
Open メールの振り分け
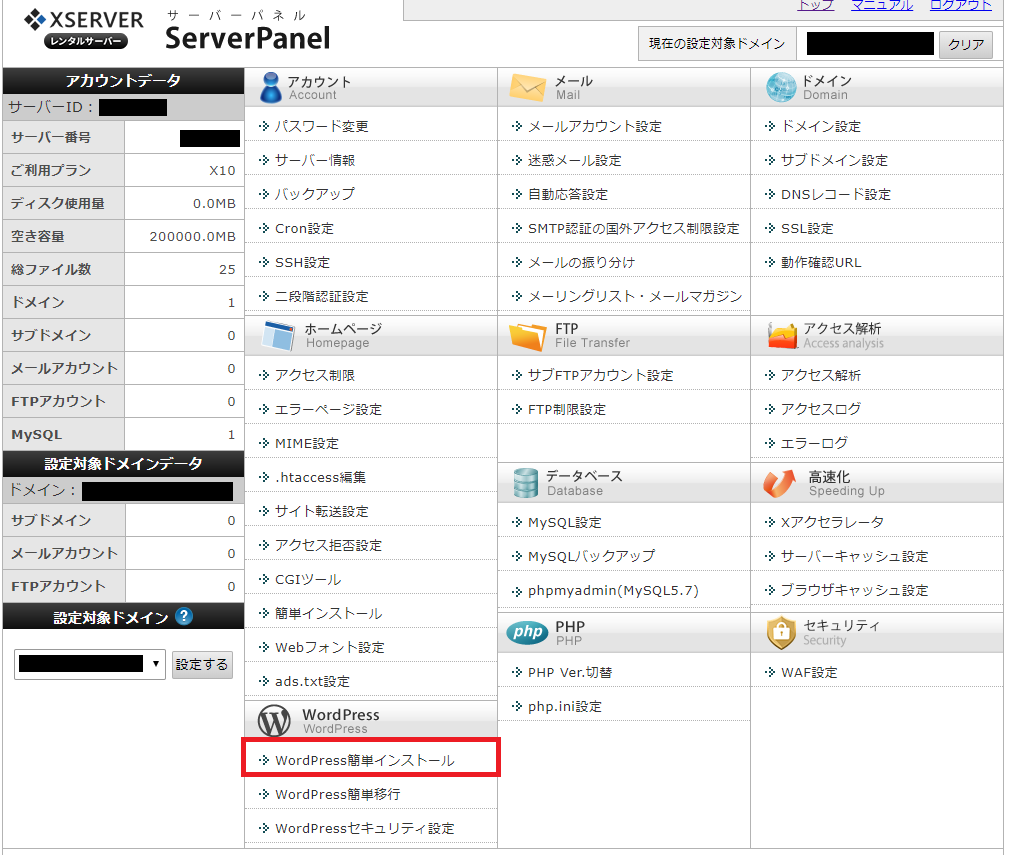click(x=581, y=262)
